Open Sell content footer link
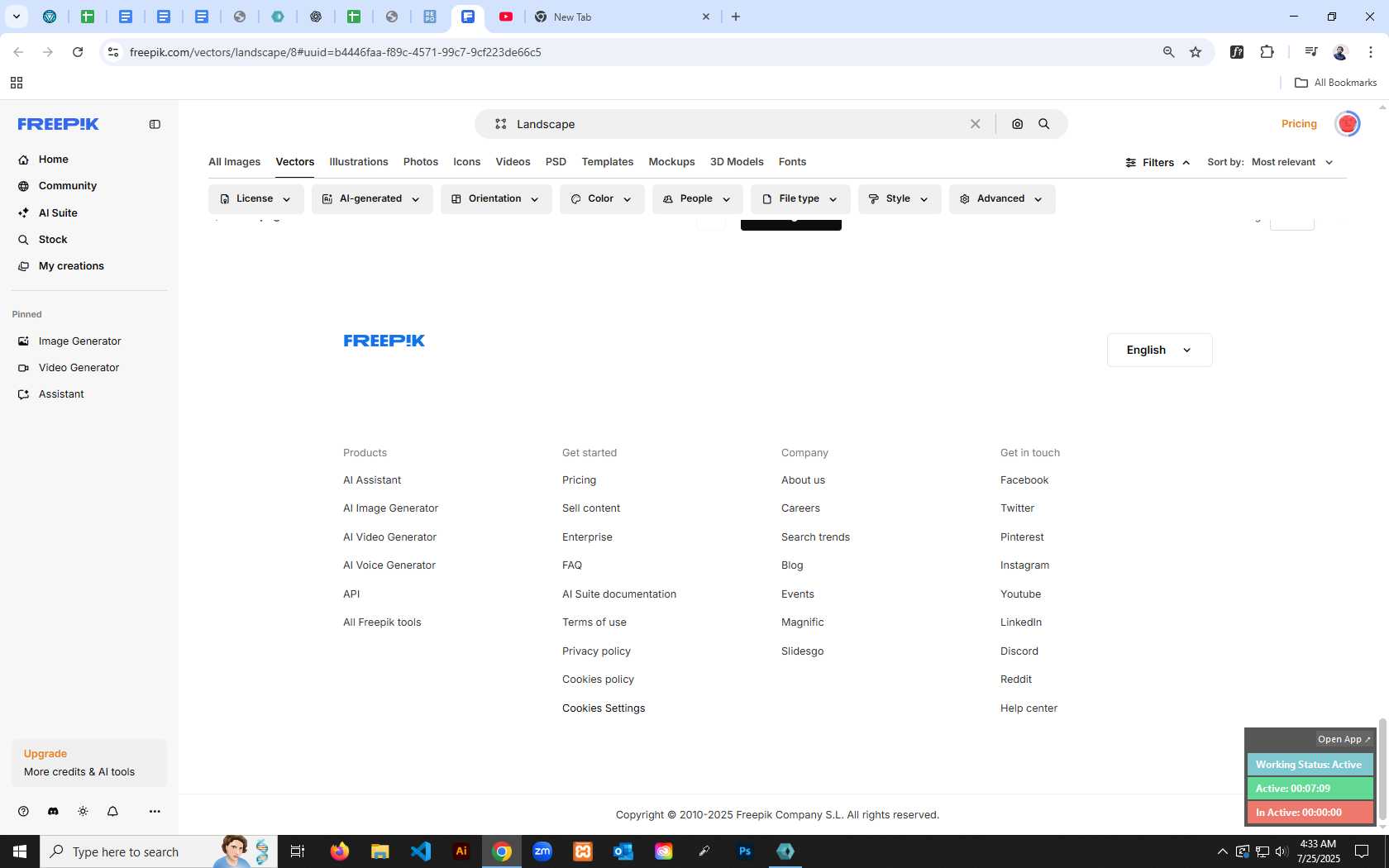The image size is (1389, 868). pyautogui.click(x=591, y=508)
